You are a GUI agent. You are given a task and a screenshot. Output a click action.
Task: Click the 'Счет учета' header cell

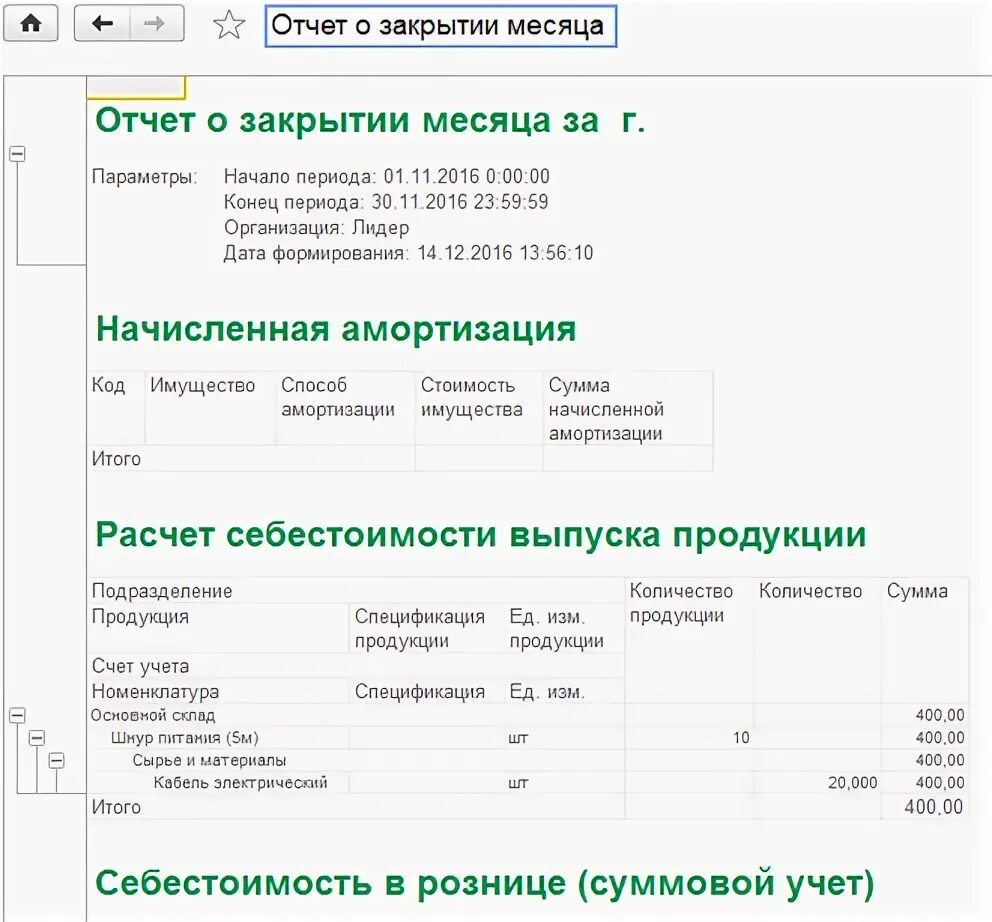click(356, 666)
